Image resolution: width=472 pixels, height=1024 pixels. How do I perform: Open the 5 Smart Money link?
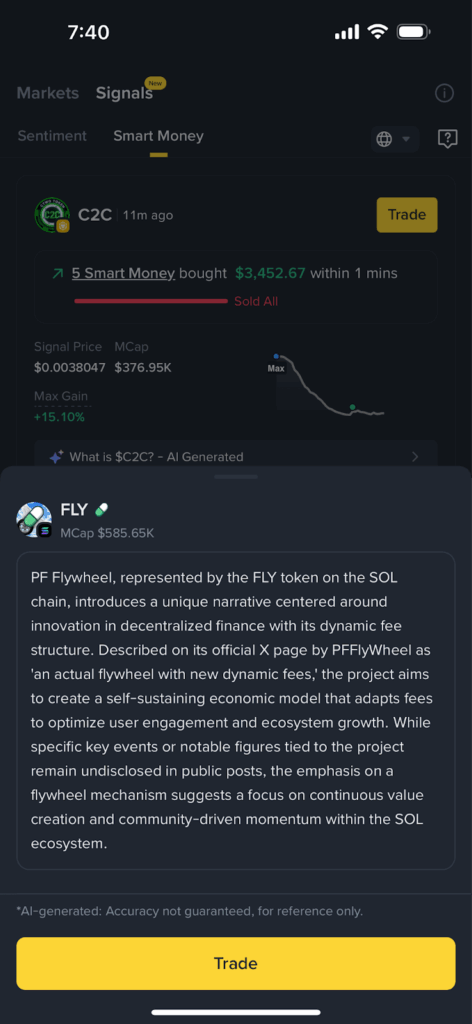(x=123, y=273)
